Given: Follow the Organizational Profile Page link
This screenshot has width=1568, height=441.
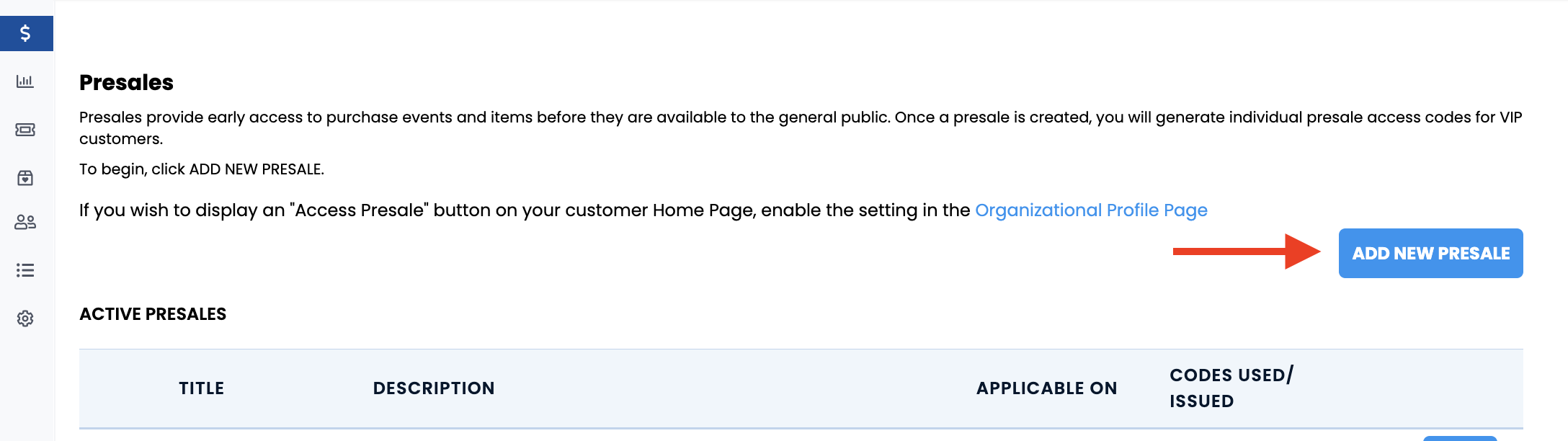Looking at the screenshot, I should click(1091, 210).
